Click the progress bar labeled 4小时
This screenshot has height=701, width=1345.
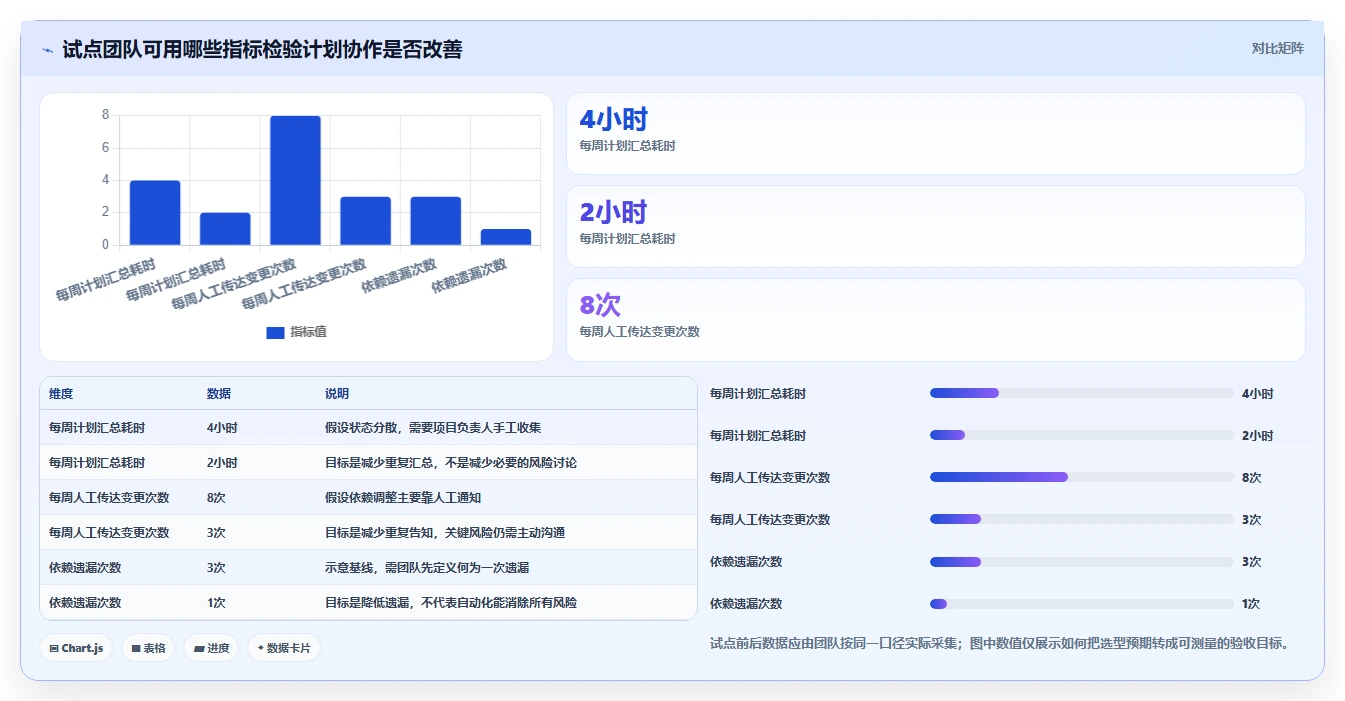coord(1081,393)
